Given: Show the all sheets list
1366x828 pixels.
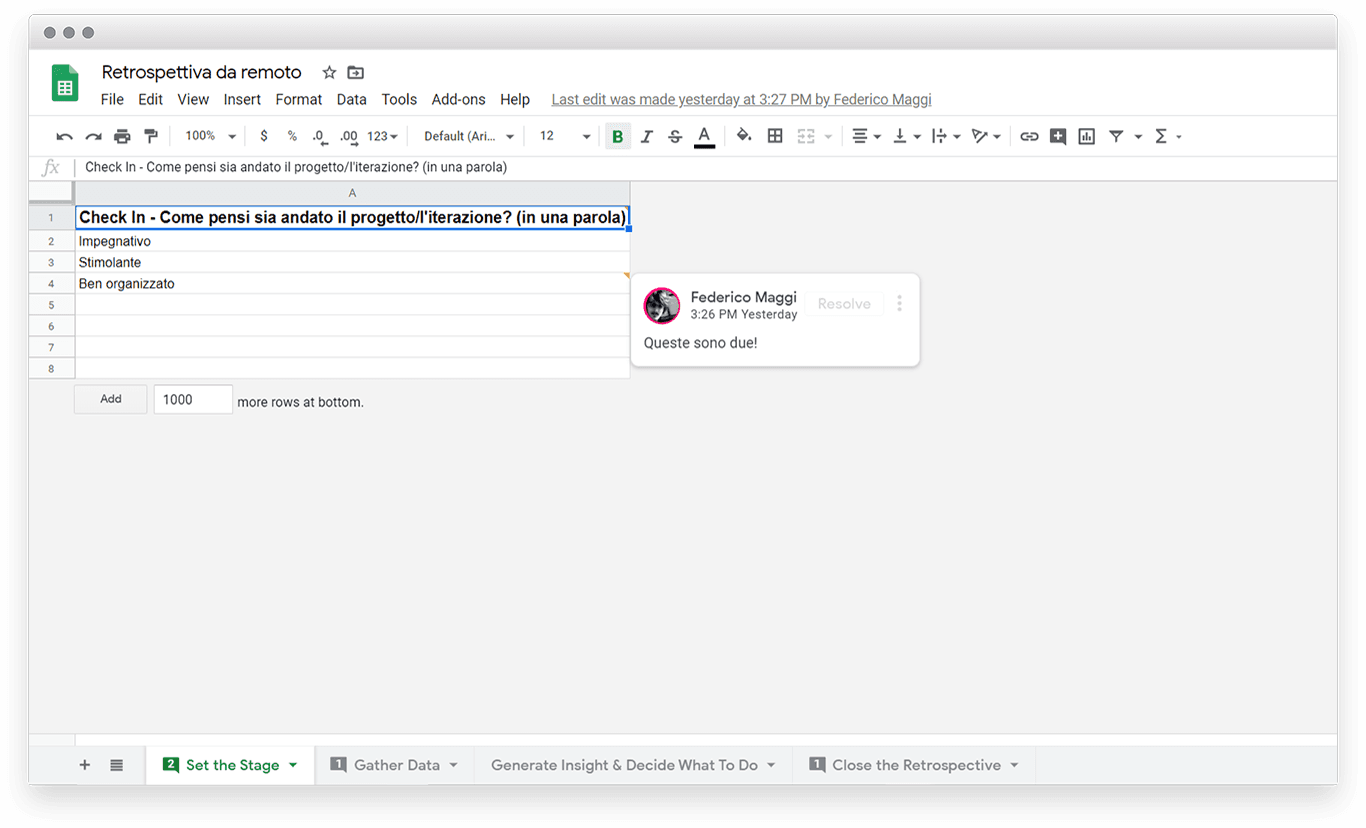Looking at the screenshot, I should pyautogui.click(x=117, y=765).
